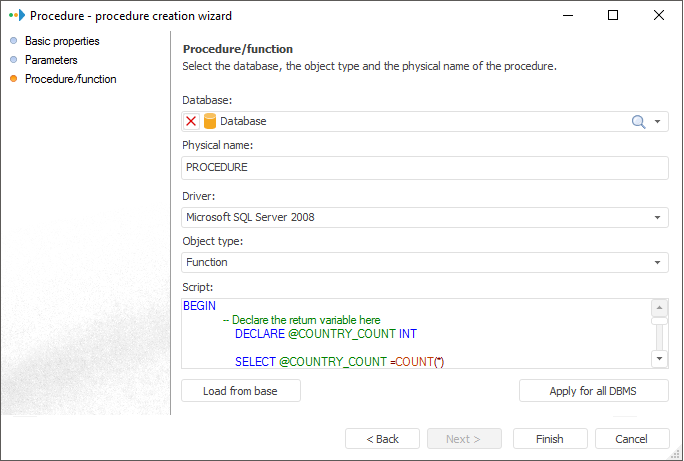The image size is (684, 461).
Task: Cancel the procedure creation wizard
Action: pyautogui.click(x=631, y=439)
